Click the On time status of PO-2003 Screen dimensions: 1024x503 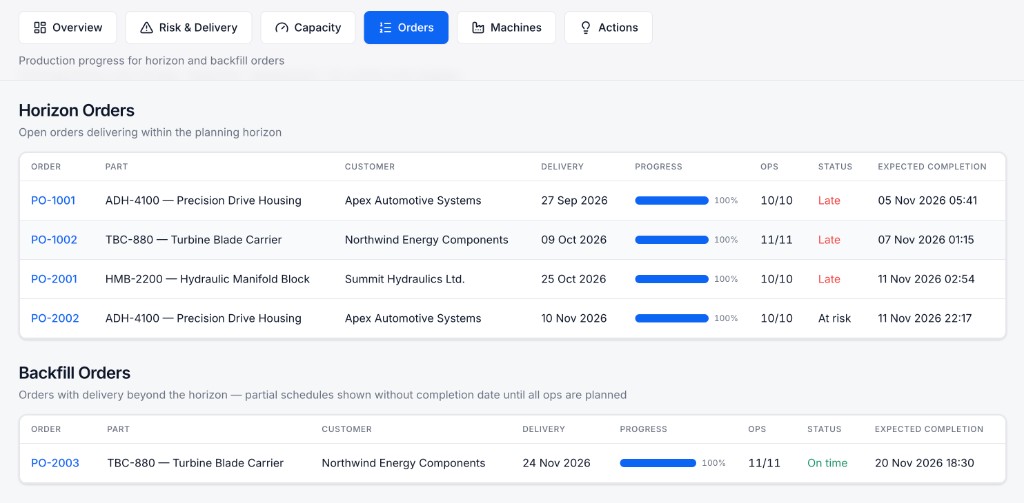(x=827, y=463)
